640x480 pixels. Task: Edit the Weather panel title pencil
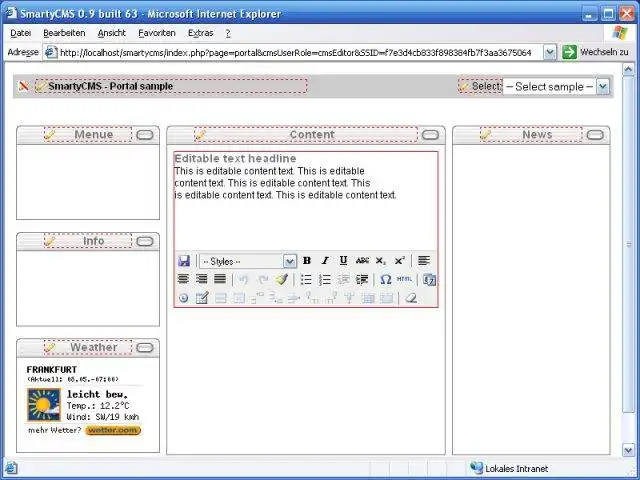(50, 347)
